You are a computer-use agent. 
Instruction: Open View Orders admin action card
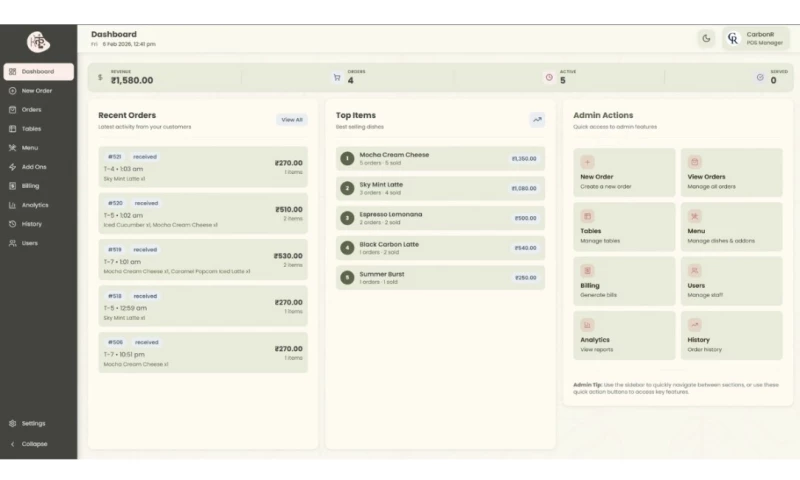coord(731,172)
